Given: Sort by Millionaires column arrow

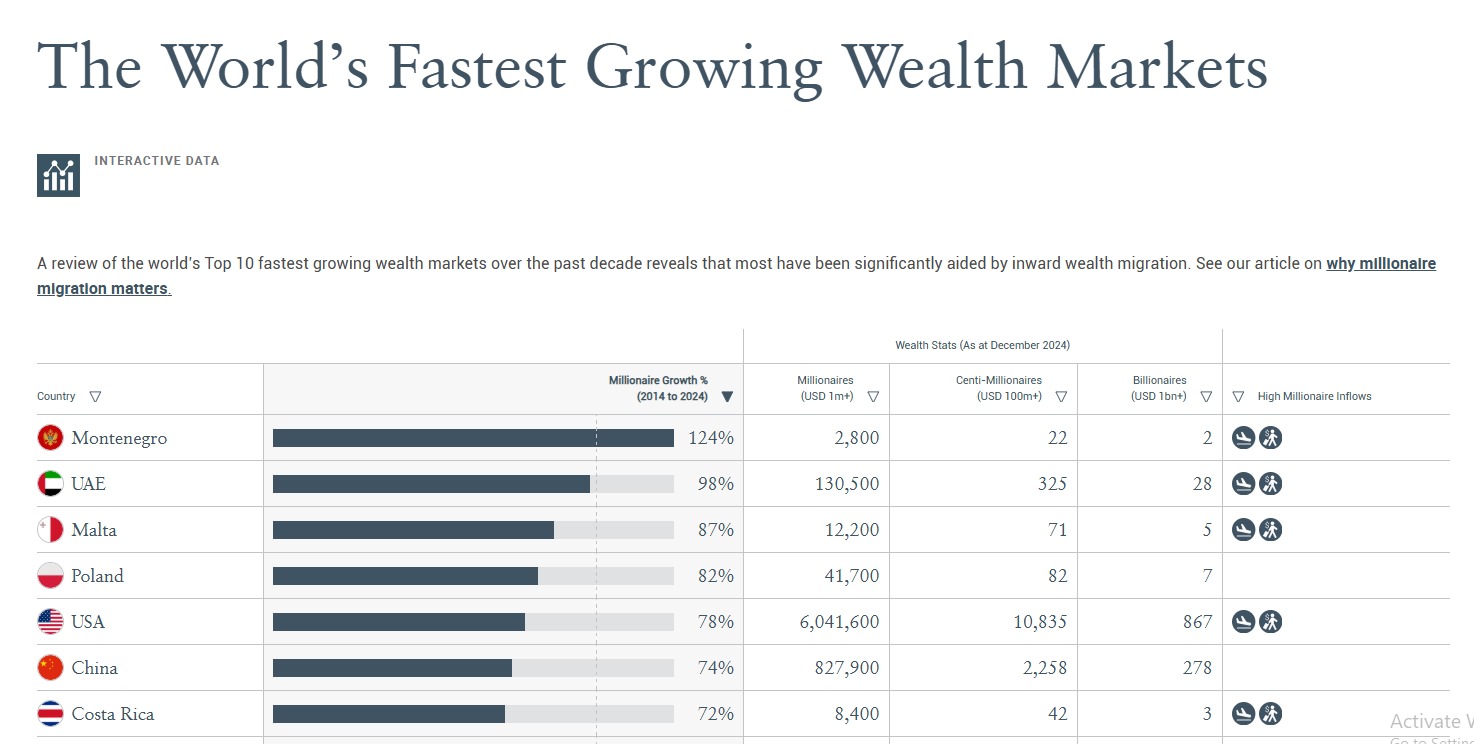Looking at the screenshot, I should pos(873,397).
